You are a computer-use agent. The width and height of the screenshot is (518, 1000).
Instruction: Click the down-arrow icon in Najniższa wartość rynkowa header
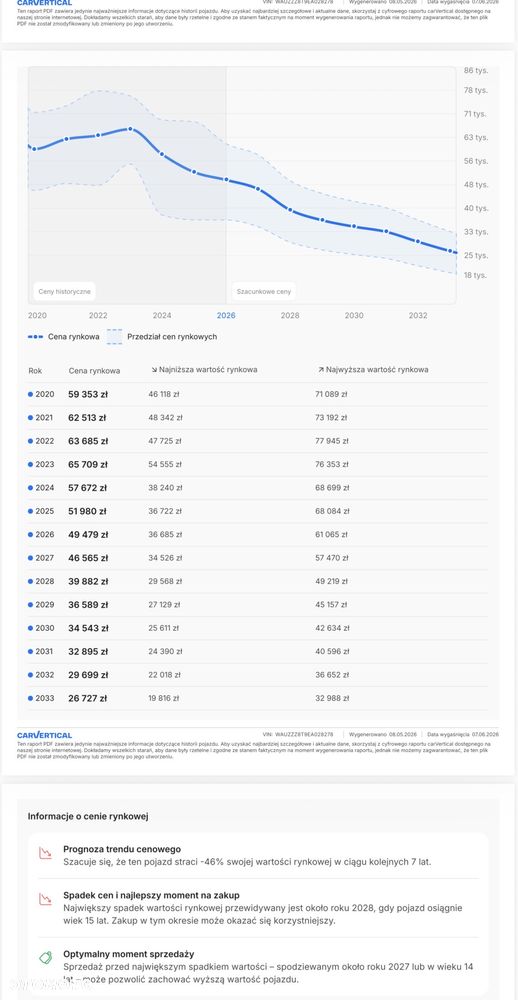153,370
